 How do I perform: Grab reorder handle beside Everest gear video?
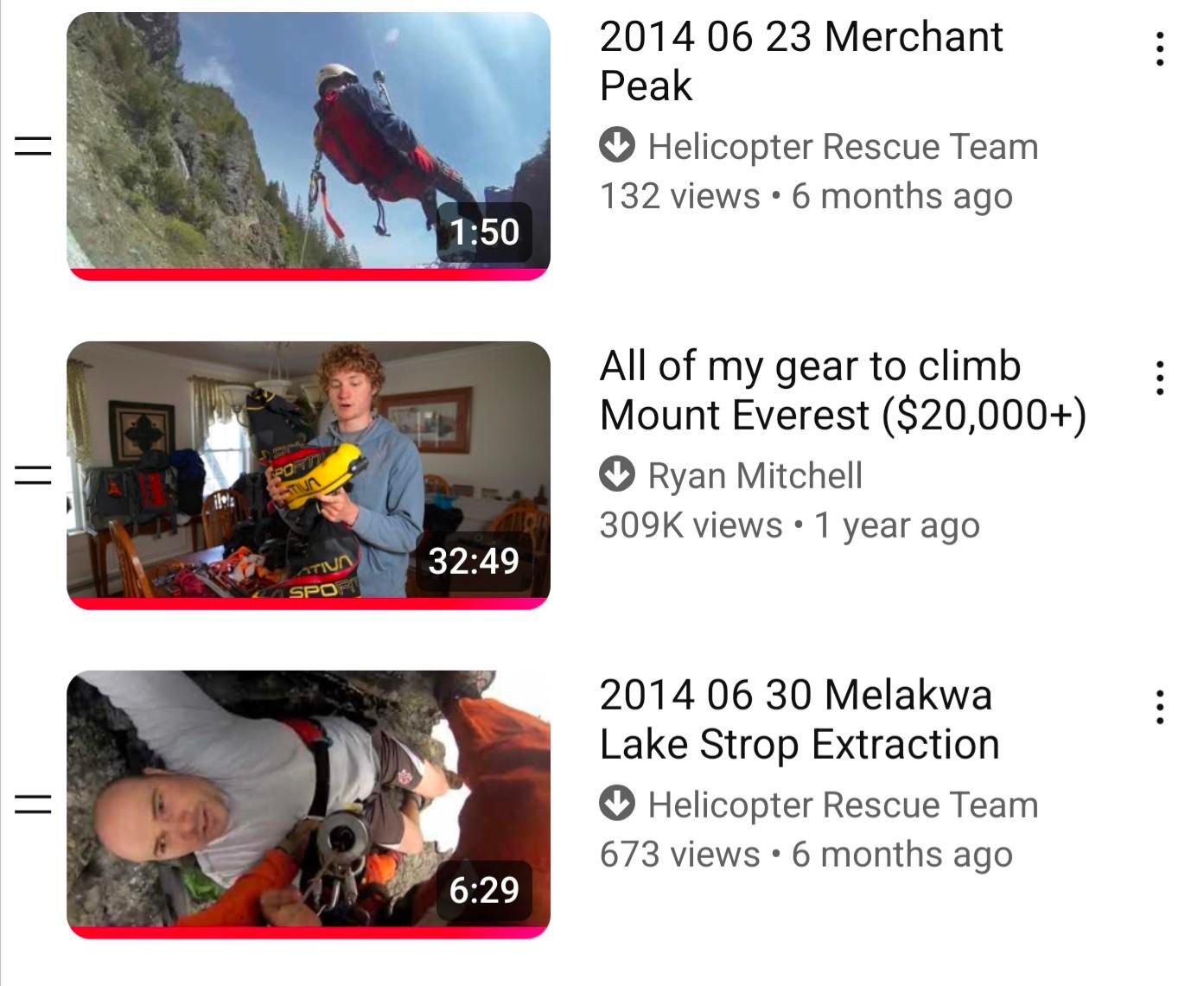point(33,474)
